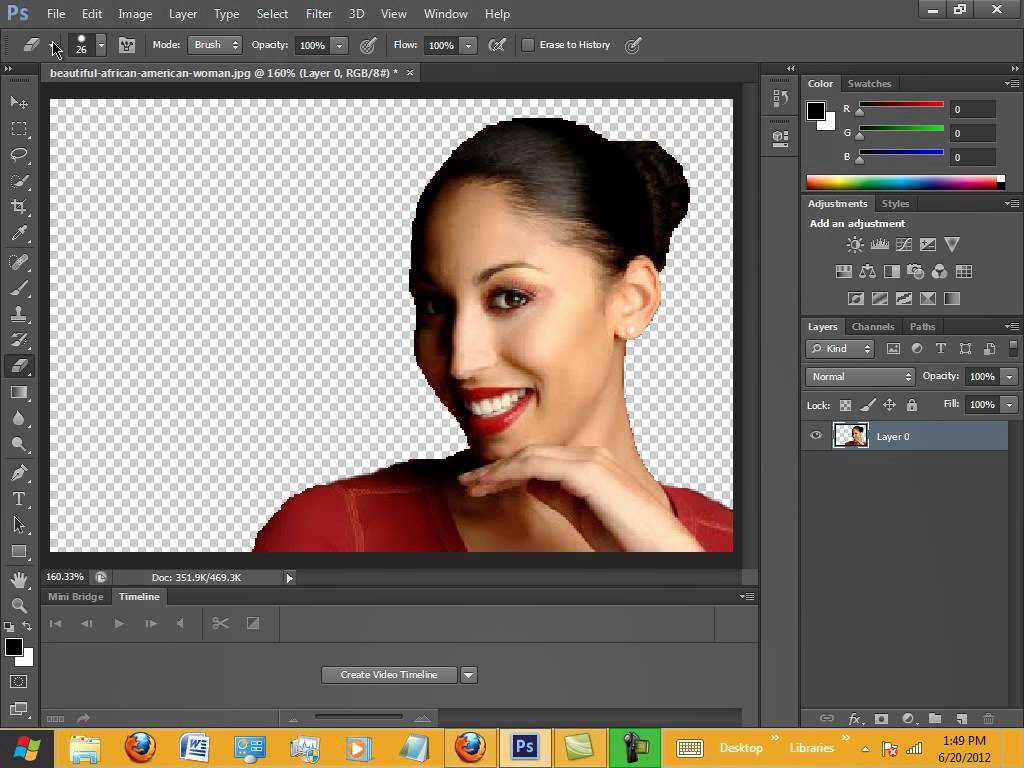The width and height of the screenshot is (1024, 768).
Task: Switch to the Swatches tab
Action: (869, 84)
